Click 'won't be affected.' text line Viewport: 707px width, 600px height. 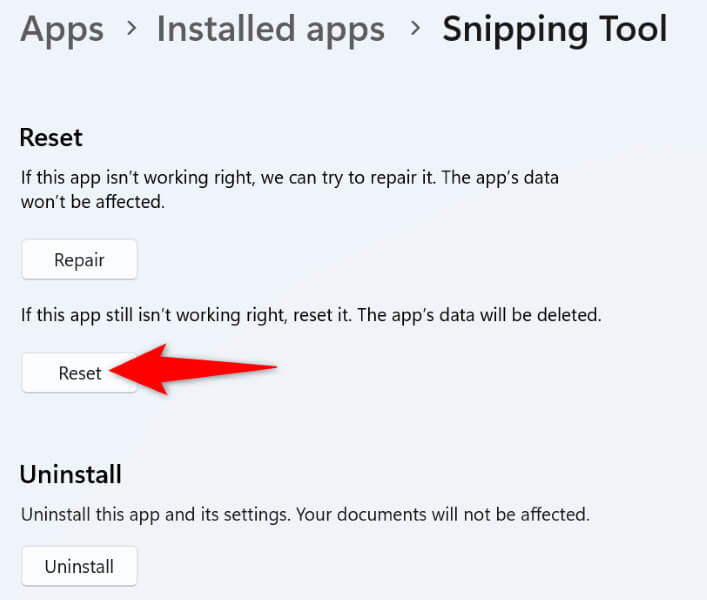click(x=92, y=202)
